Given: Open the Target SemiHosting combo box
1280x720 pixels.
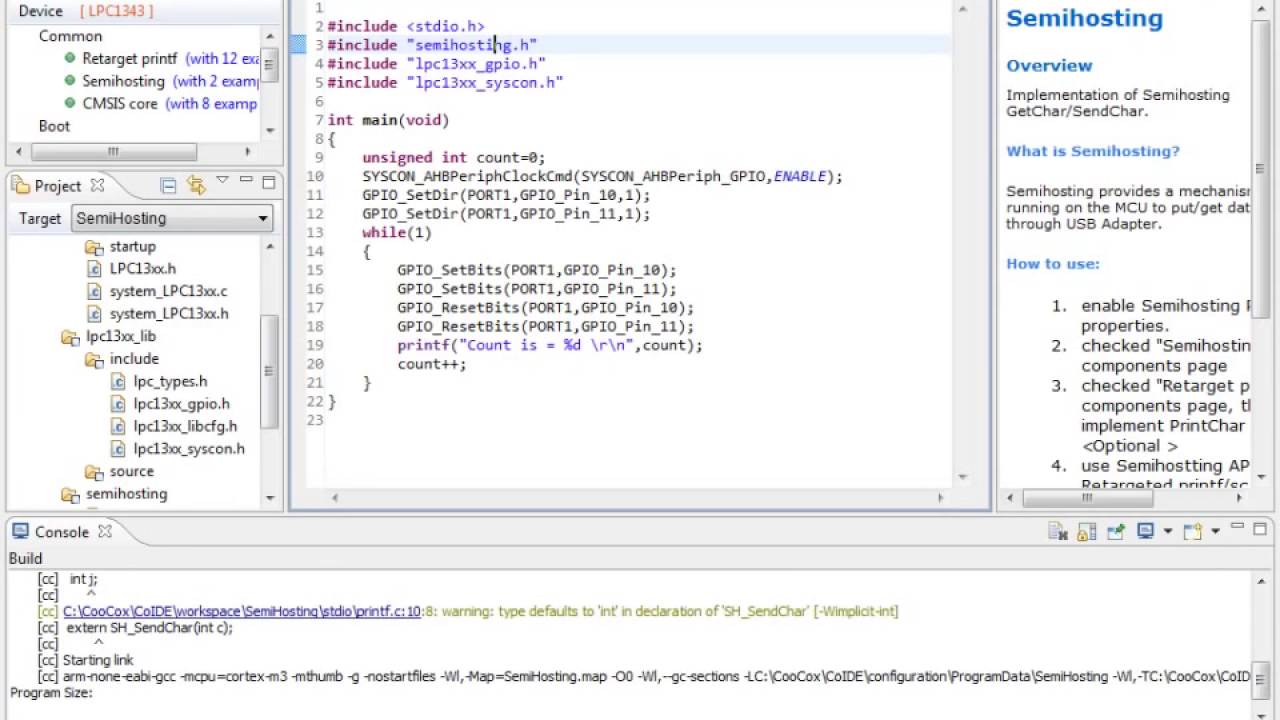Looking at the screenshot, I should 172,218.
